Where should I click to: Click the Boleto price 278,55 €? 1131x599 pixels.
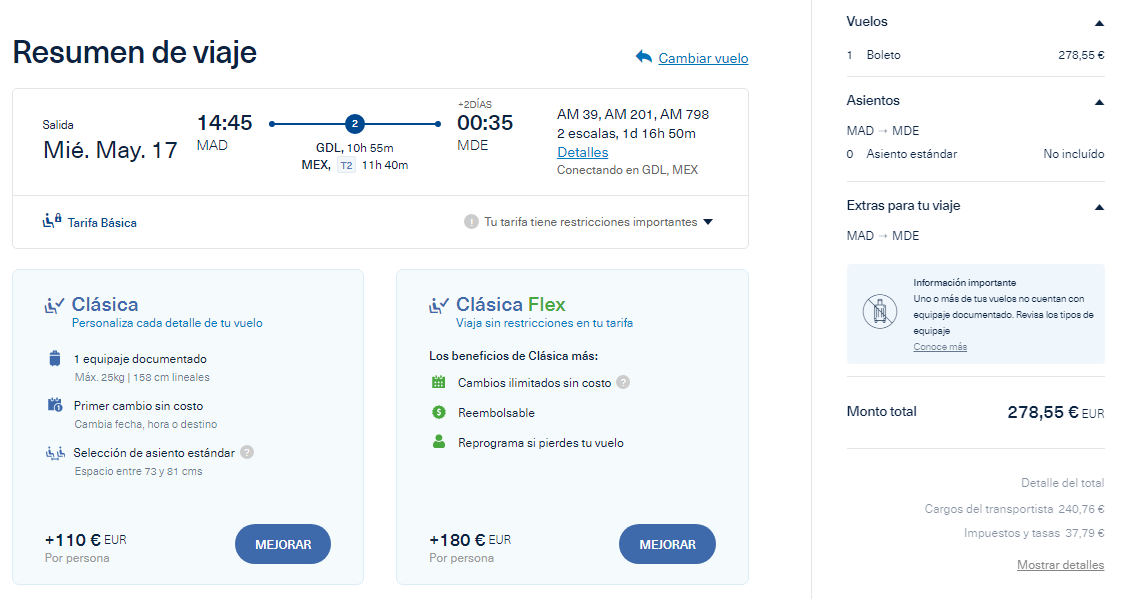pyautogui.click(x=1081, y=56)
